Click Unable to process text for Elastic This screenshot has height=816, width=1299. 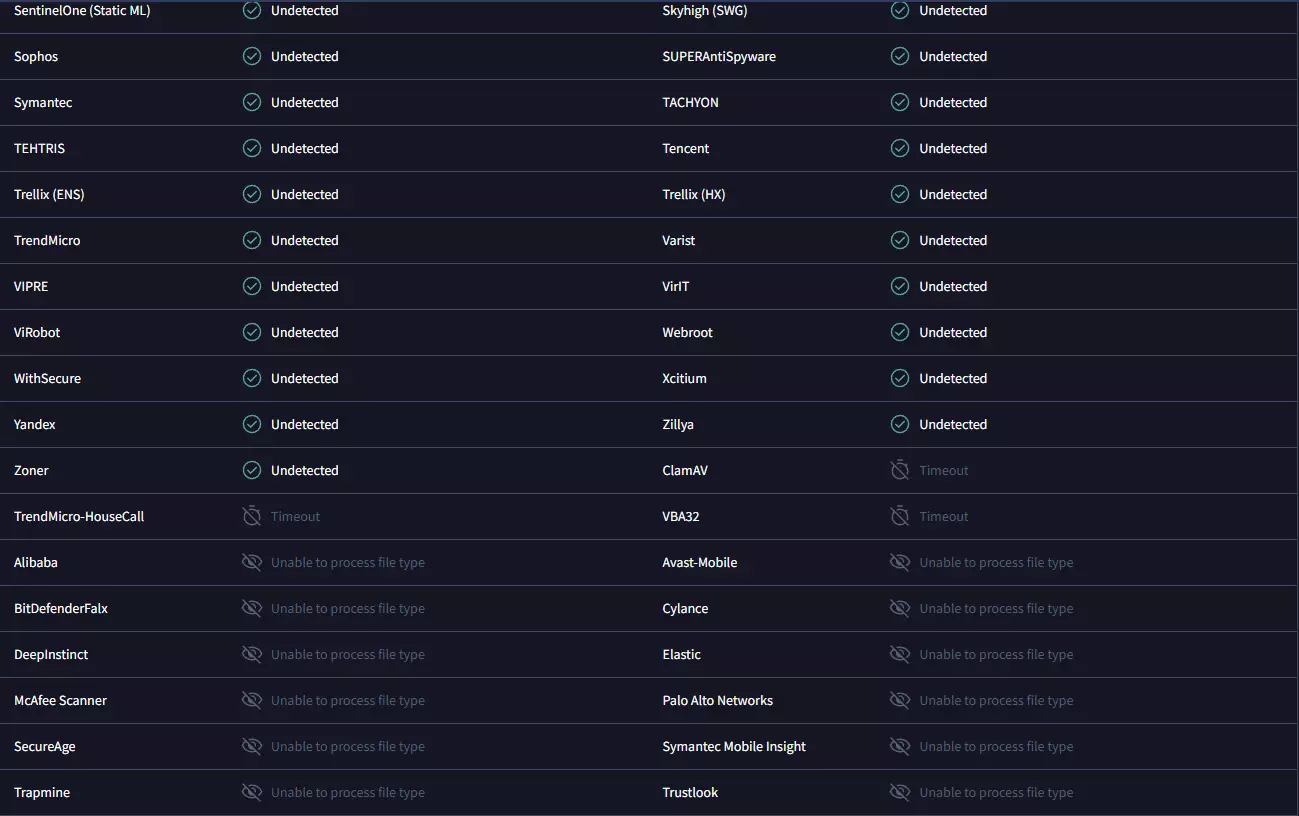[x=996, y=654]
